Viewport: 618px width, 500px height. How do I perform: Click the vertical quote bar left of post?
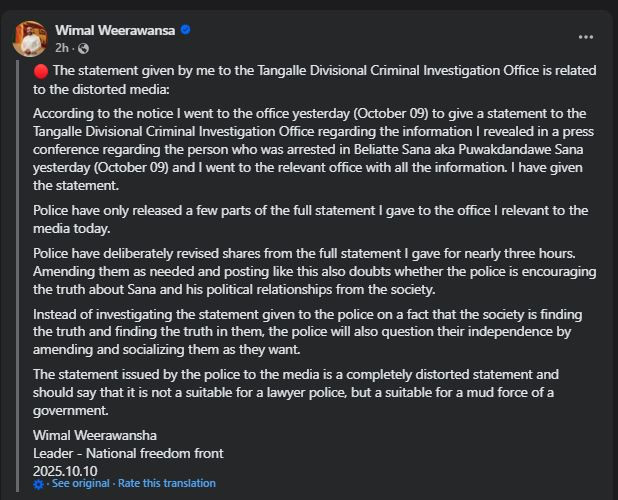[22, 270]
